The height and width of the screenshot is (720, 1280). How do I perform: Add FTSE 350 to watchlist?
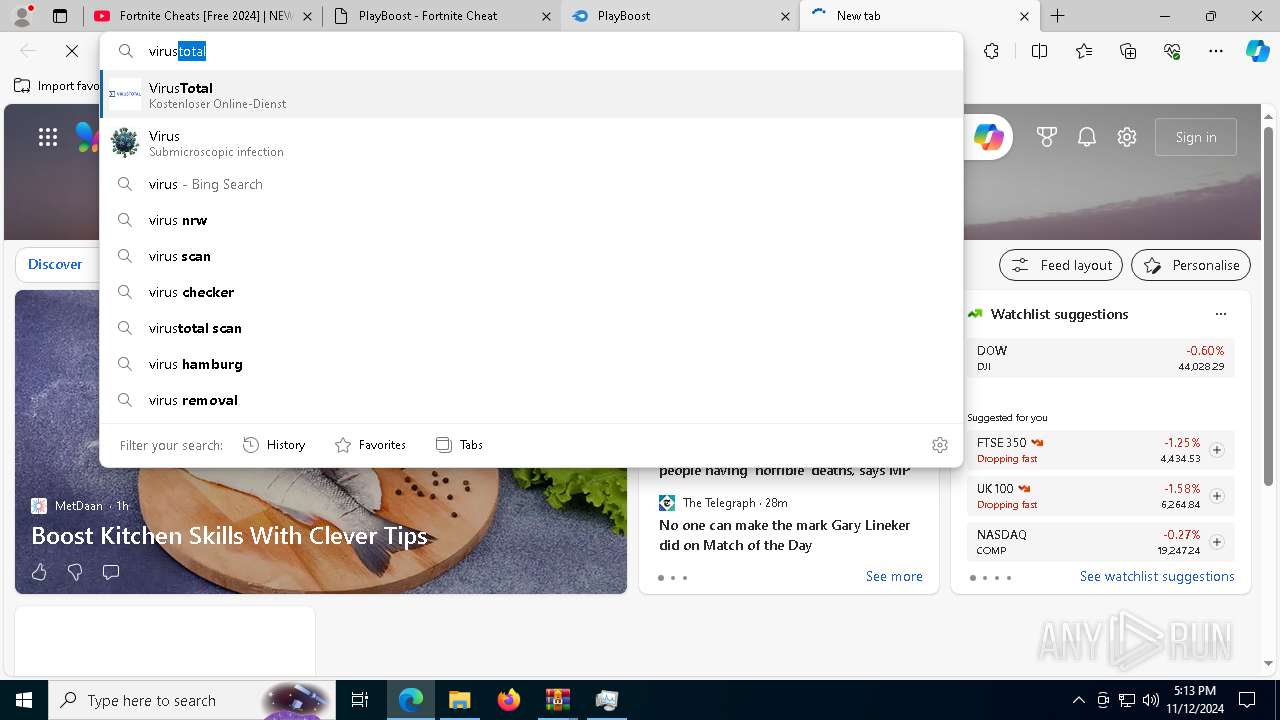pos(1217,450)
